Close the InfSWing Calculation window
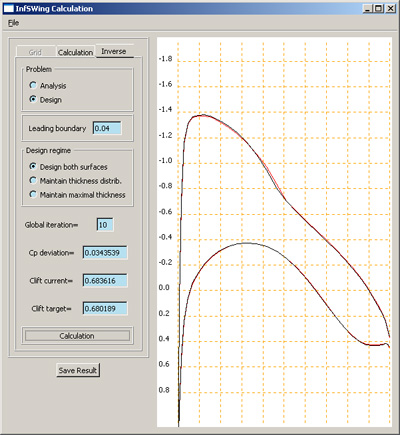400x435 pixels. [390, 8]
